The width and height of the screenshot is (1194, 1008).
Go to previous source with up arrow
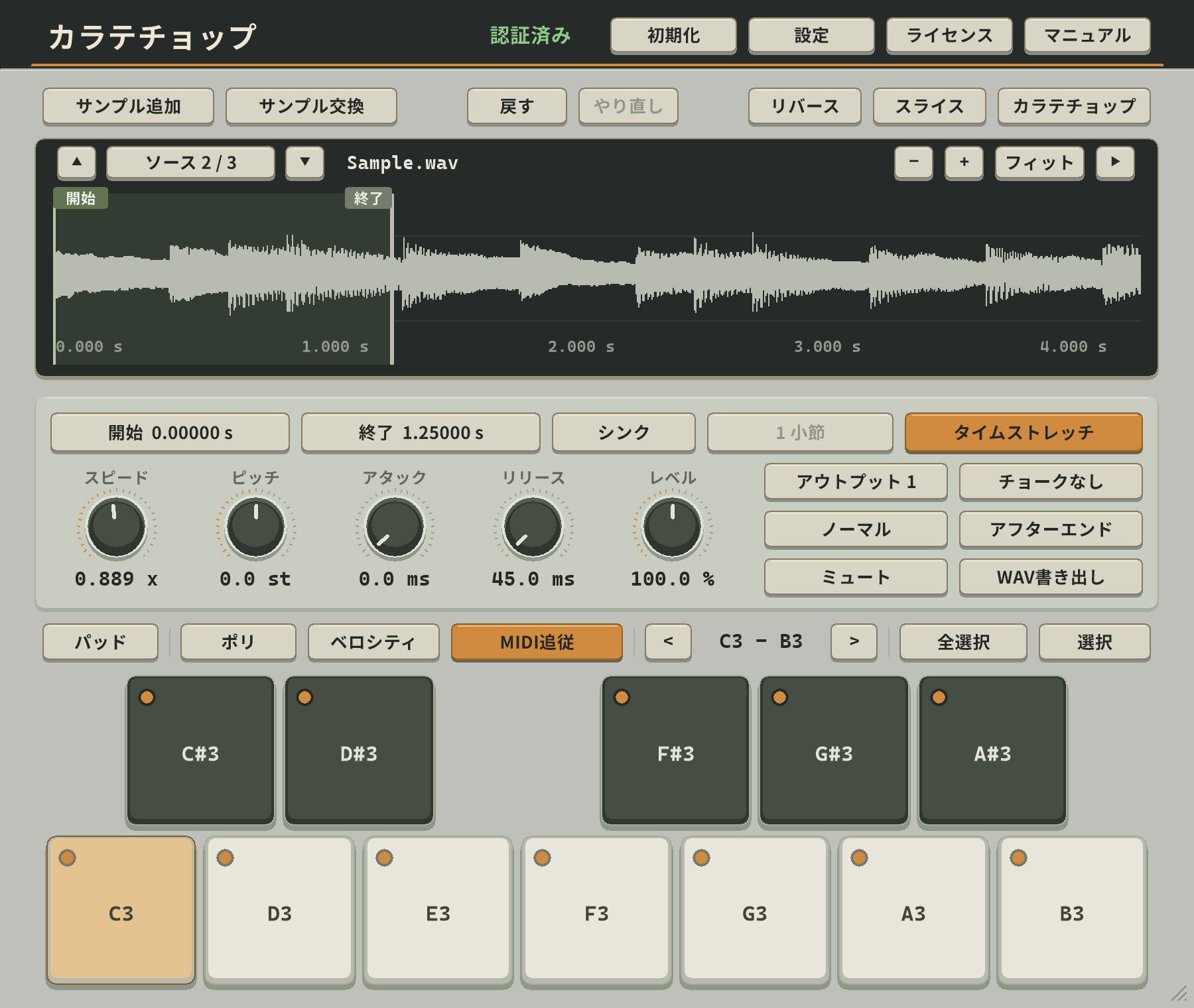(77, 162)
